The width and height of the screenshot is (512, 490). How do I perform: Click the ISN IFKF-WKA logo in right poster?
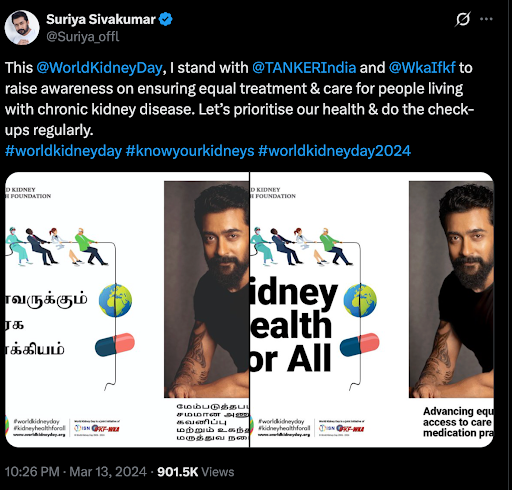(x=342, y=428)
